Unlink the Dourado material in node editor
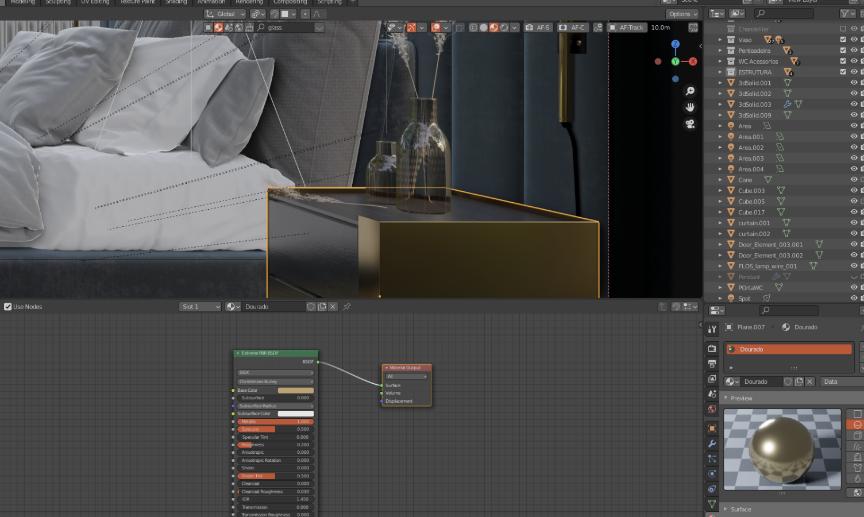 click(333, 307)
